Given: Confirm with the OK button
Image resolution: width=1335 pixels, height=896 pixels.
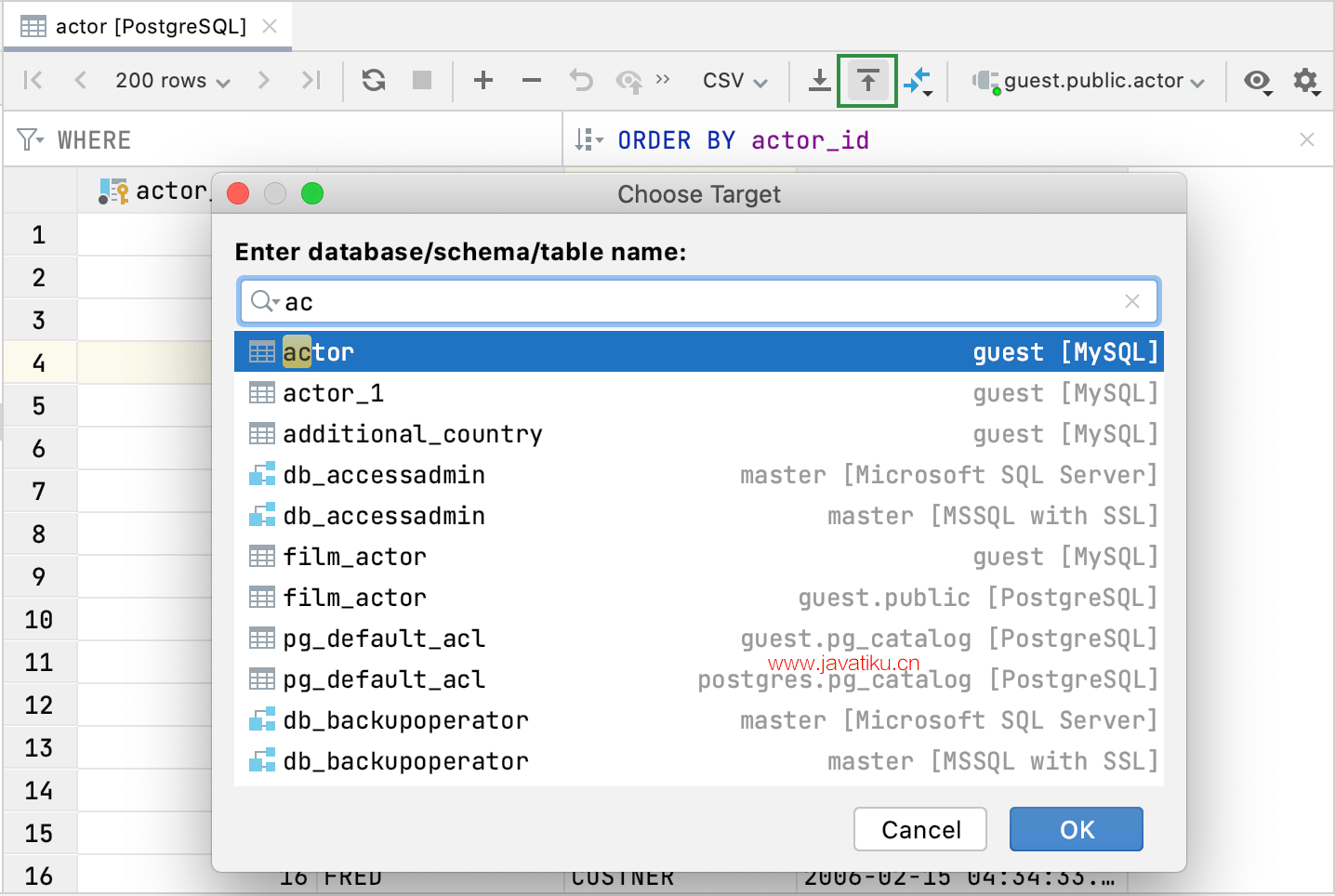Looking at the screenshot, I should (1077, 829).
